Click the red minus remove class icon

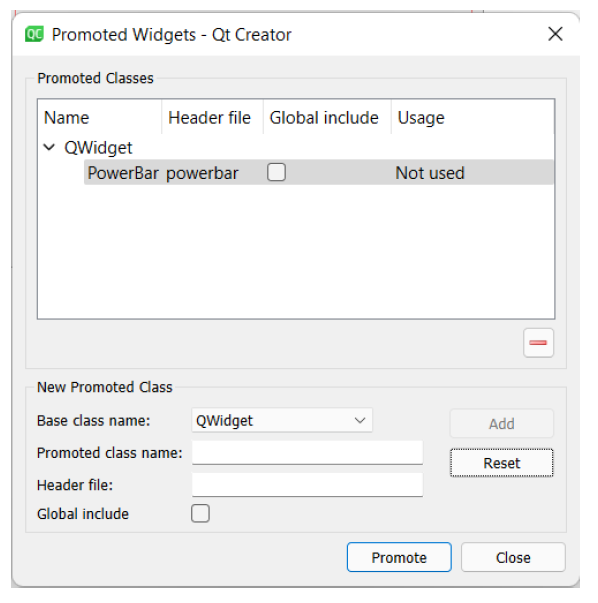(x=538, y=343)
